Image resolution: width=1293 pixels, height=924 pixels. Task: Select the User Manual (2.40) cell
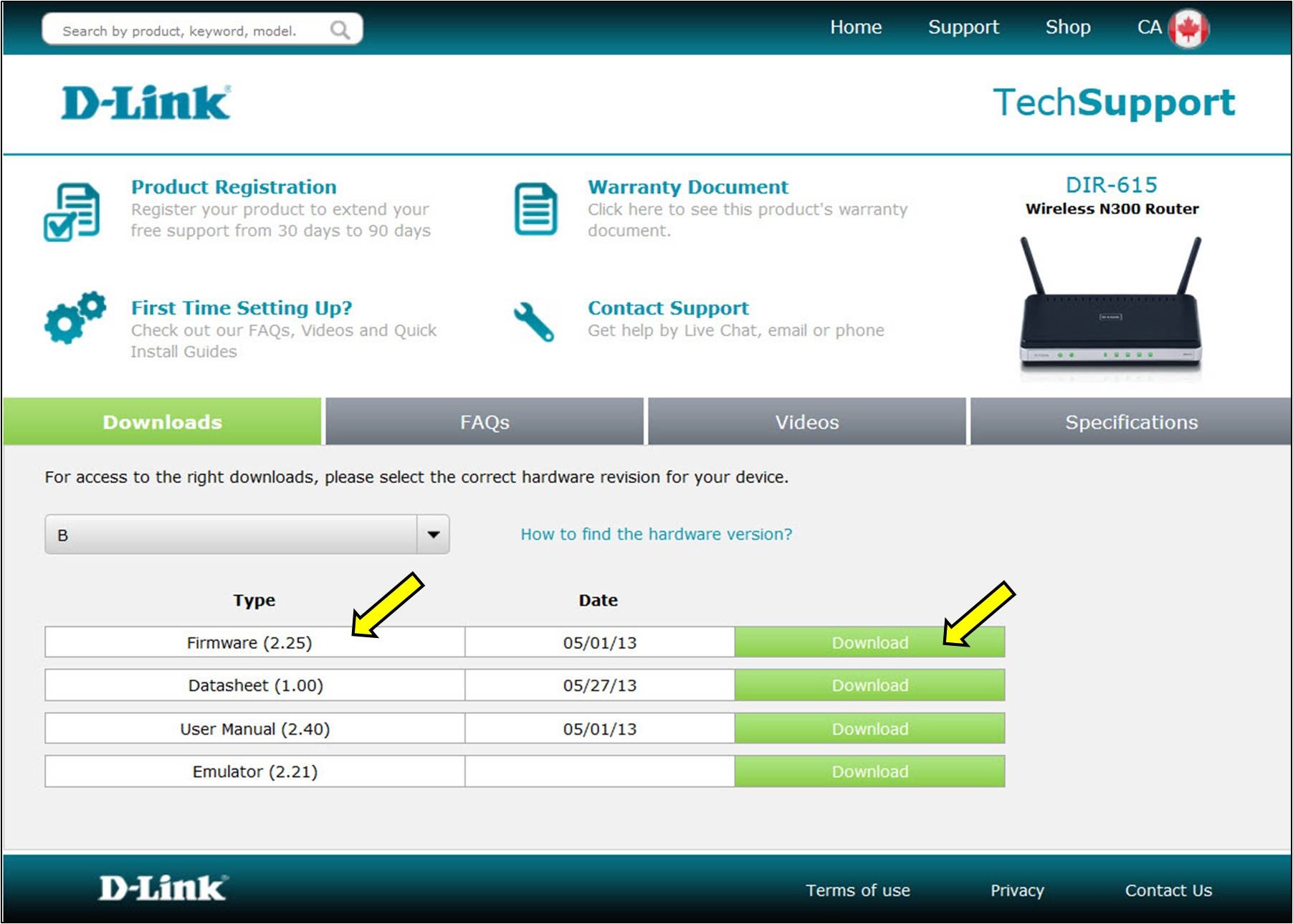255,728
